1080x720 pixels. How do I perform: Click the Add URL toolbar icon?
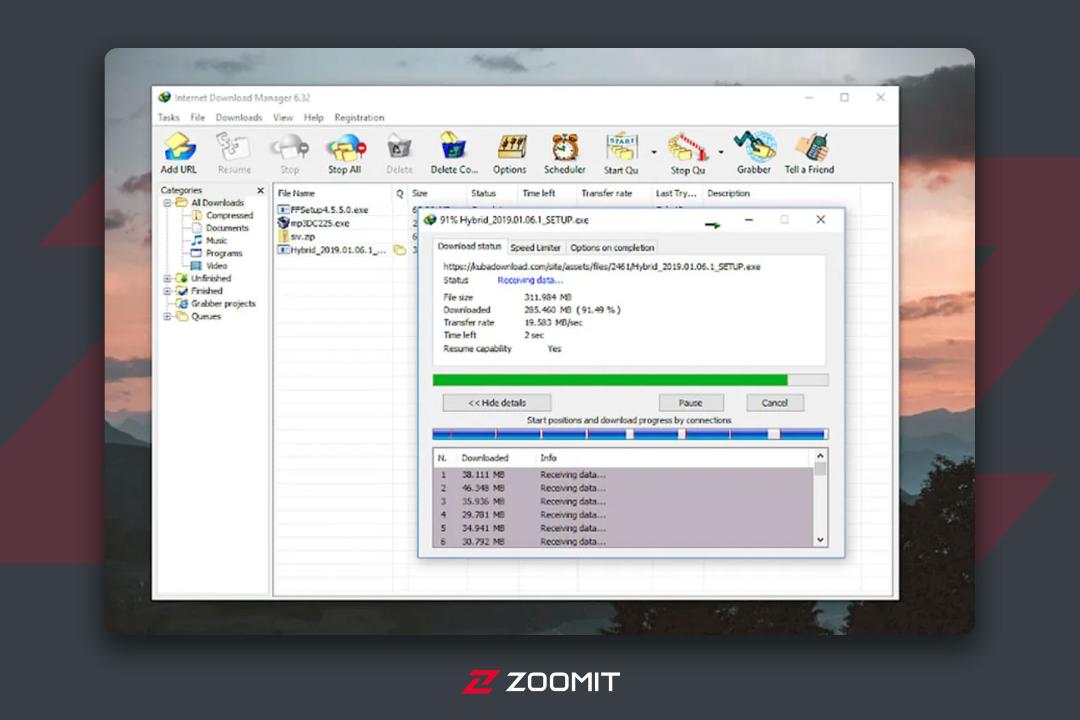coord(178,153)
